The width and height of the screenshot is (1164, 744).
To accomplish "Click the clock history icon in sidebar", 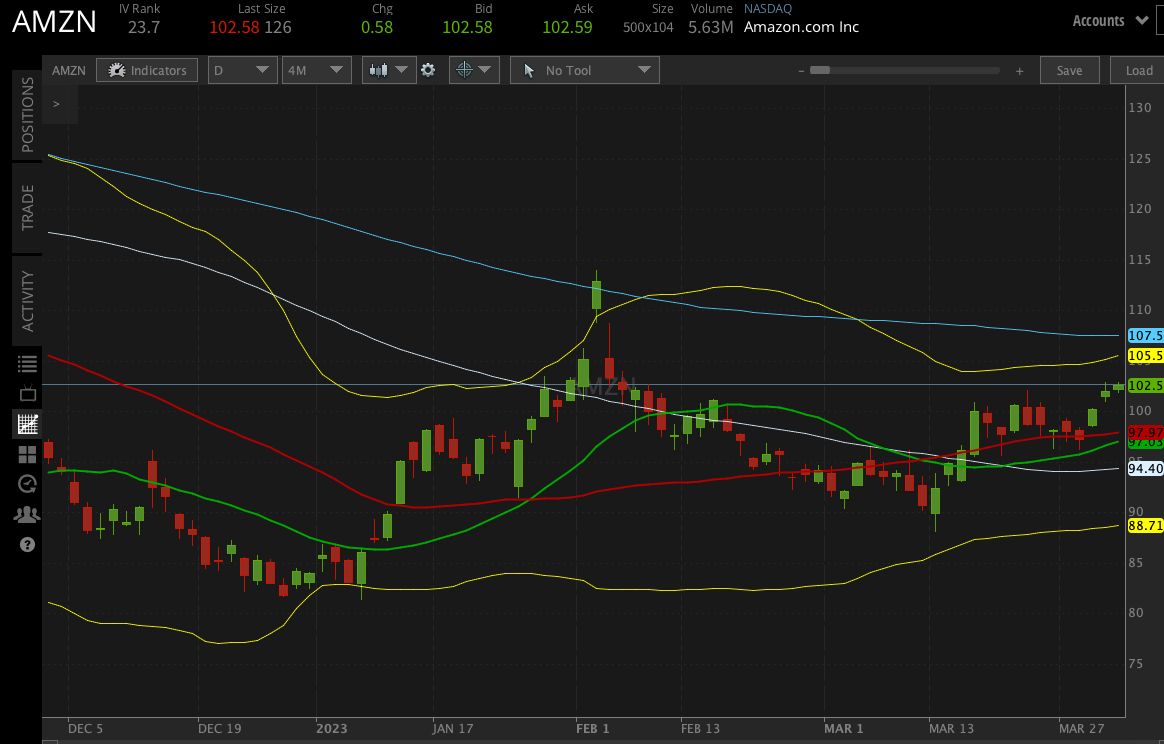I will (x=27, y=484).
